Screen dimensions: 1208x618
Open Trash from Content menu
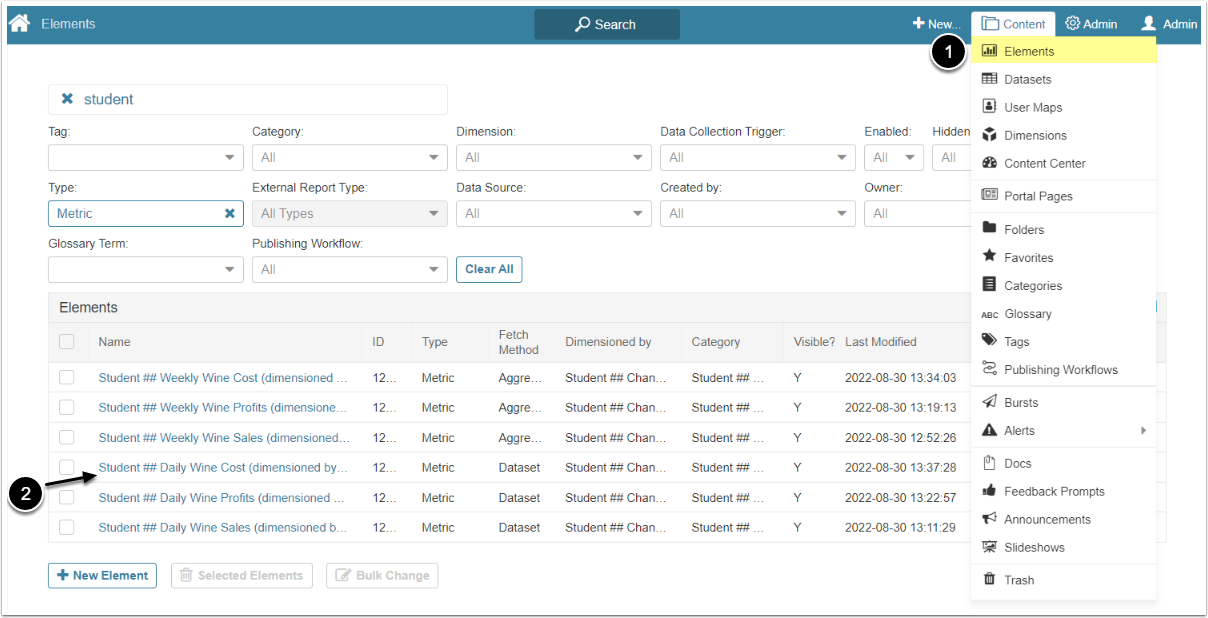pos(1018,580)
